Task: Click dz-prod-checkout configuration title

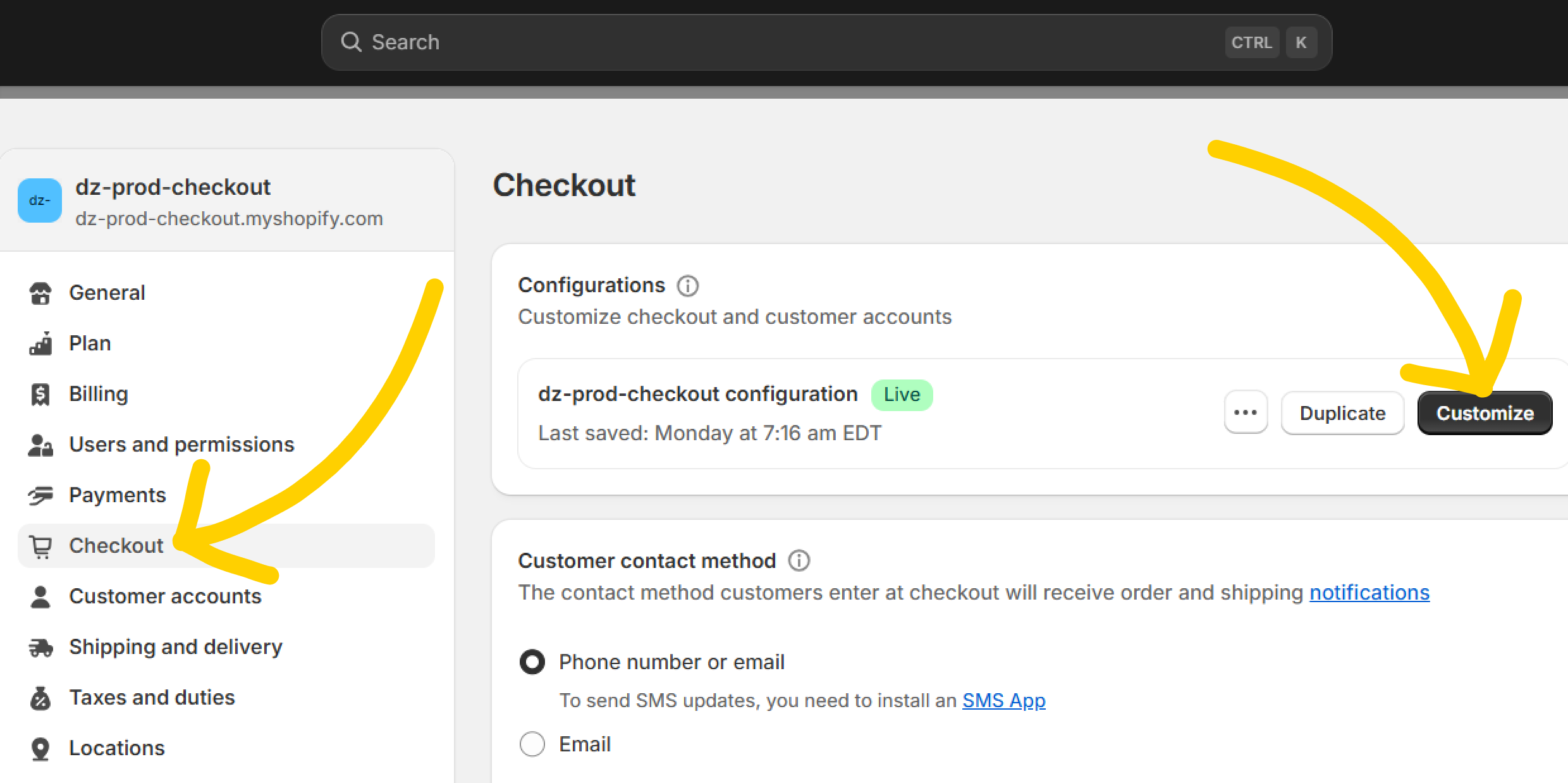Action: pos(698,394)
